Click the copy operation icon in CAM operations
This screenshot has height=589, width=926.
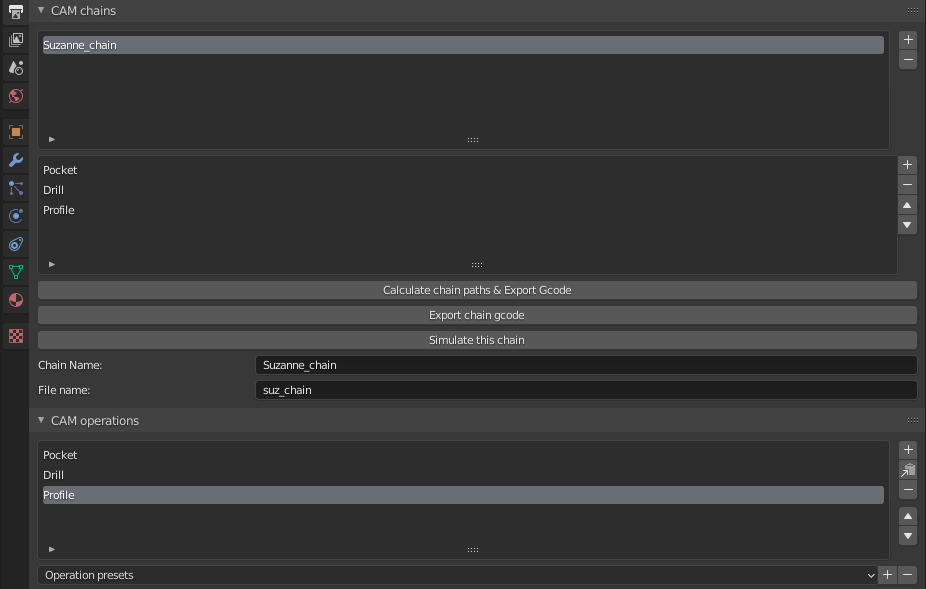click(908, 470)
